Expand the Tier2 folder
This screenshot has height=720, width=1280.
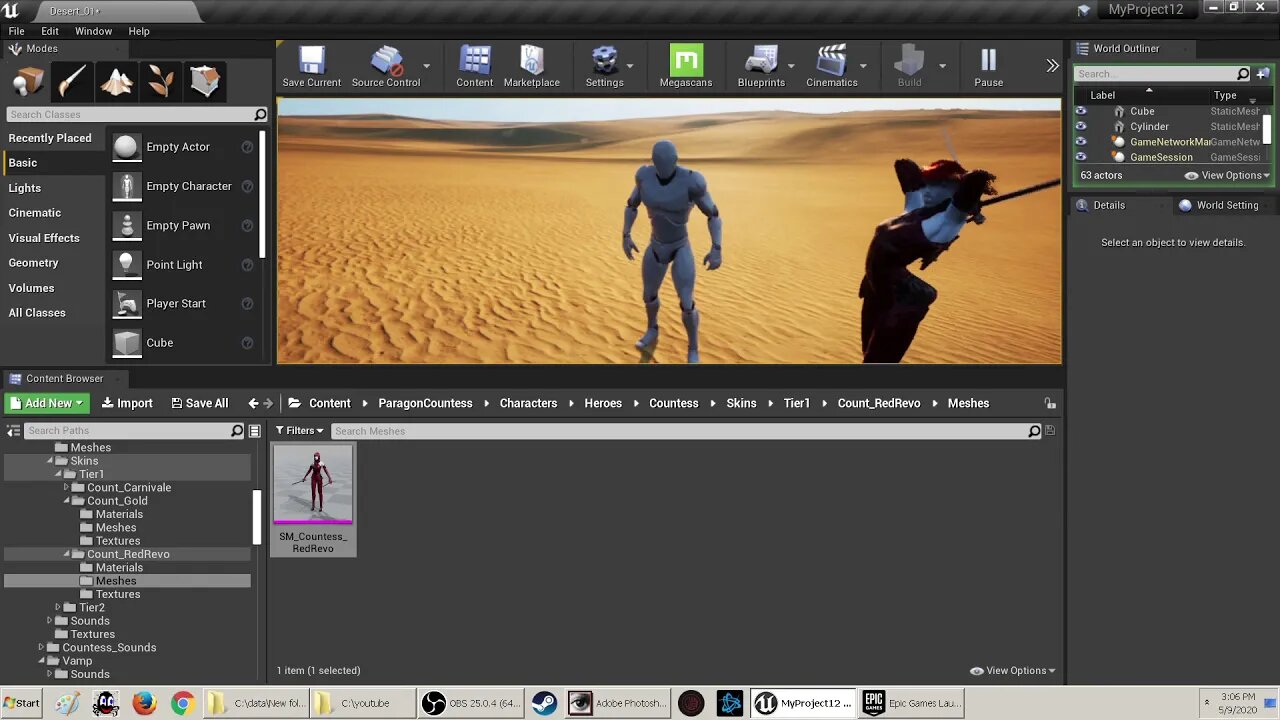[58, 608]
